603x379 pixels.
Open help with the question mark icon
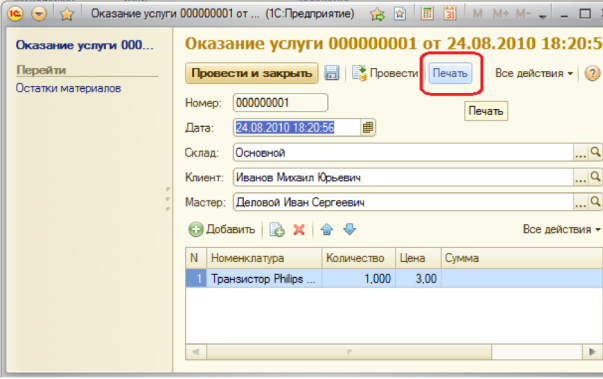coord(592,73)
